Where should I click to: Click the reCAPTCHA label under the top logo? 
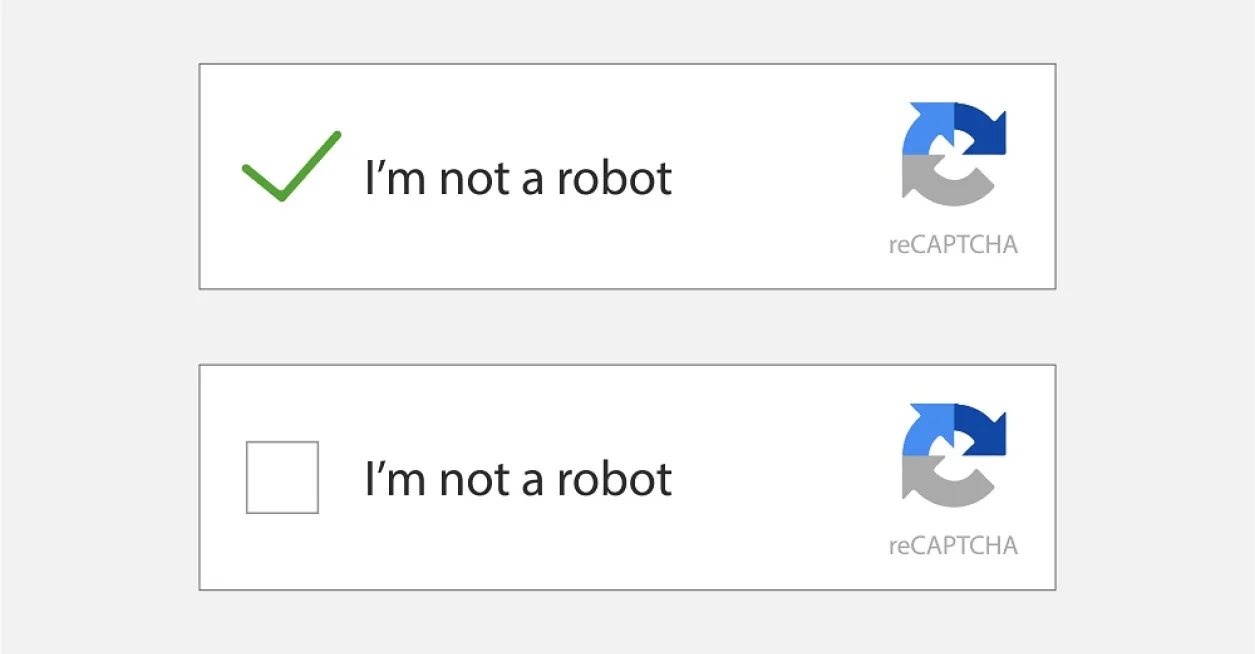952,243
